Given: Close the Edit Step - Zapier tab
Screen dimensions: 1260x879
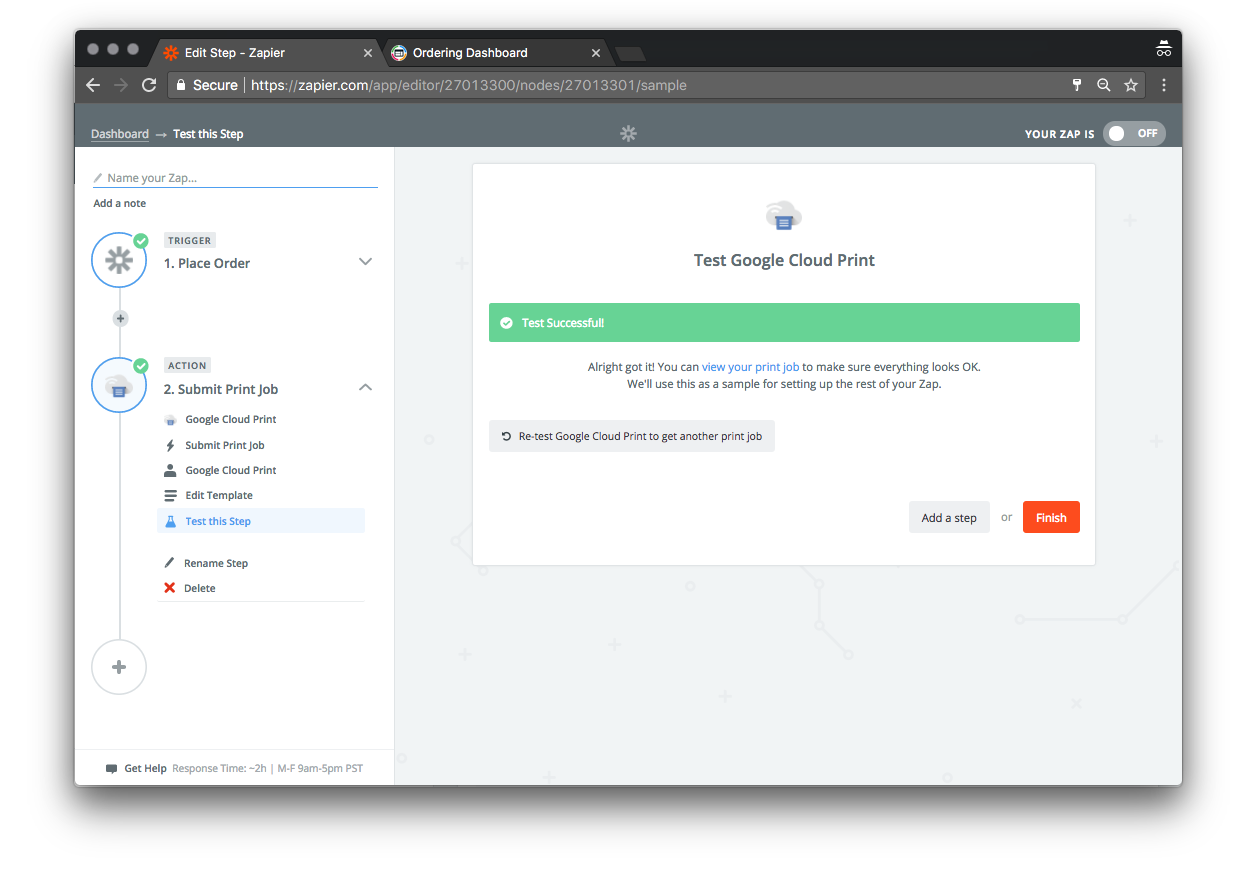Looking at the screenshot, I should pyautogui.click(x=368, y=53).
